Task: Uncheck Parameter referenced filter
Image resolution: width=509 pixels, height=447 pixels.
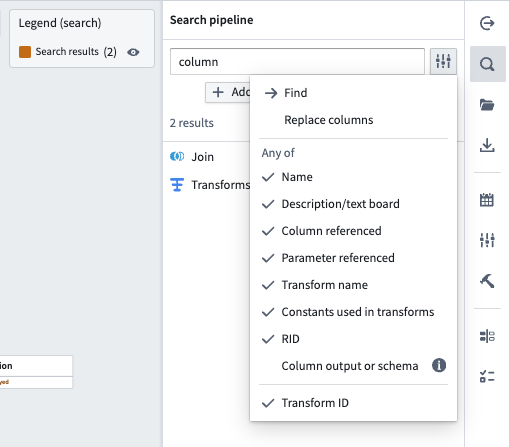Action: click(x=353, y=258)
